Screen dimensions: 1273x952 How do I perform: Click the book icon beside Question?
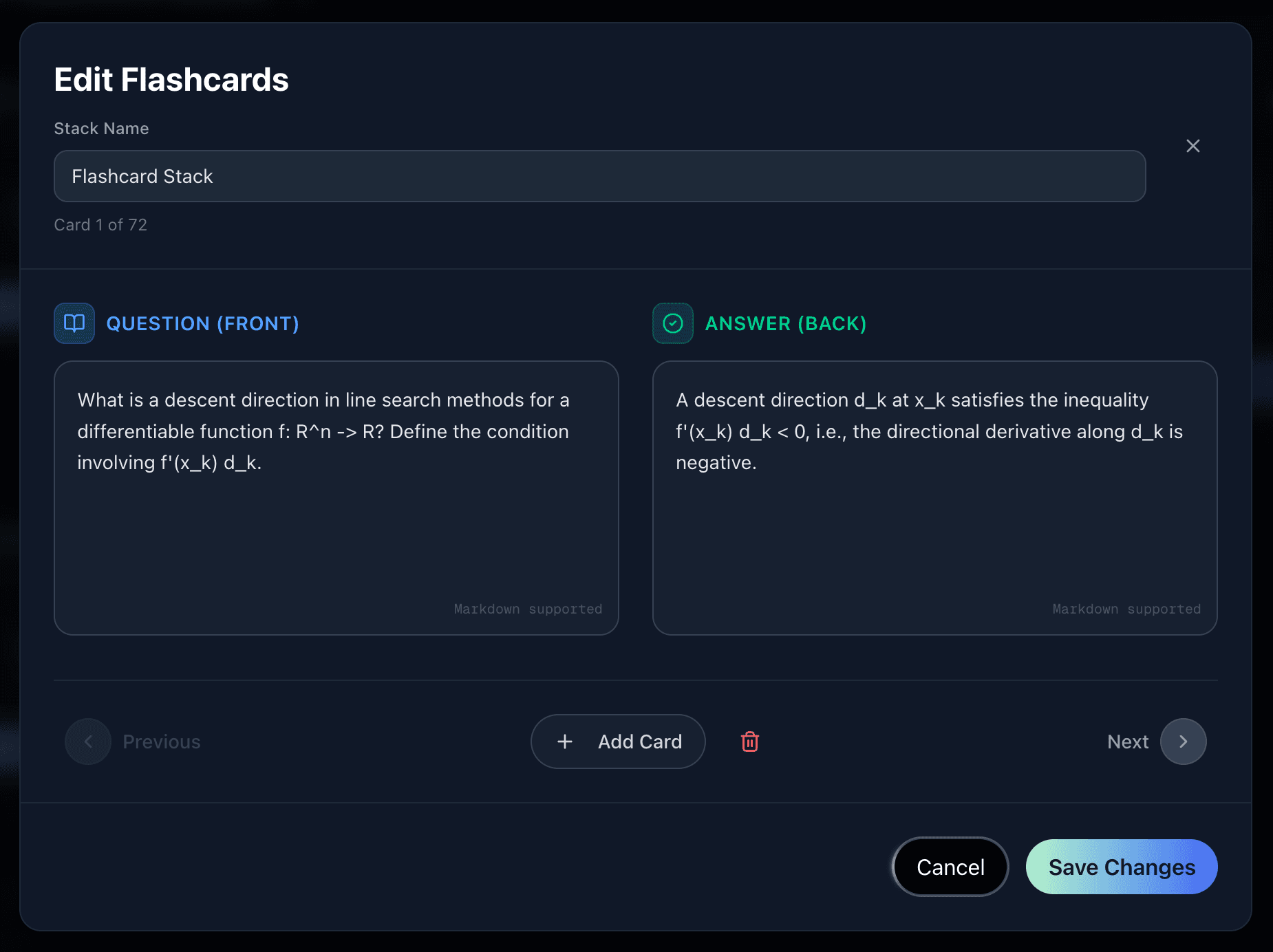tap(74, 323)
